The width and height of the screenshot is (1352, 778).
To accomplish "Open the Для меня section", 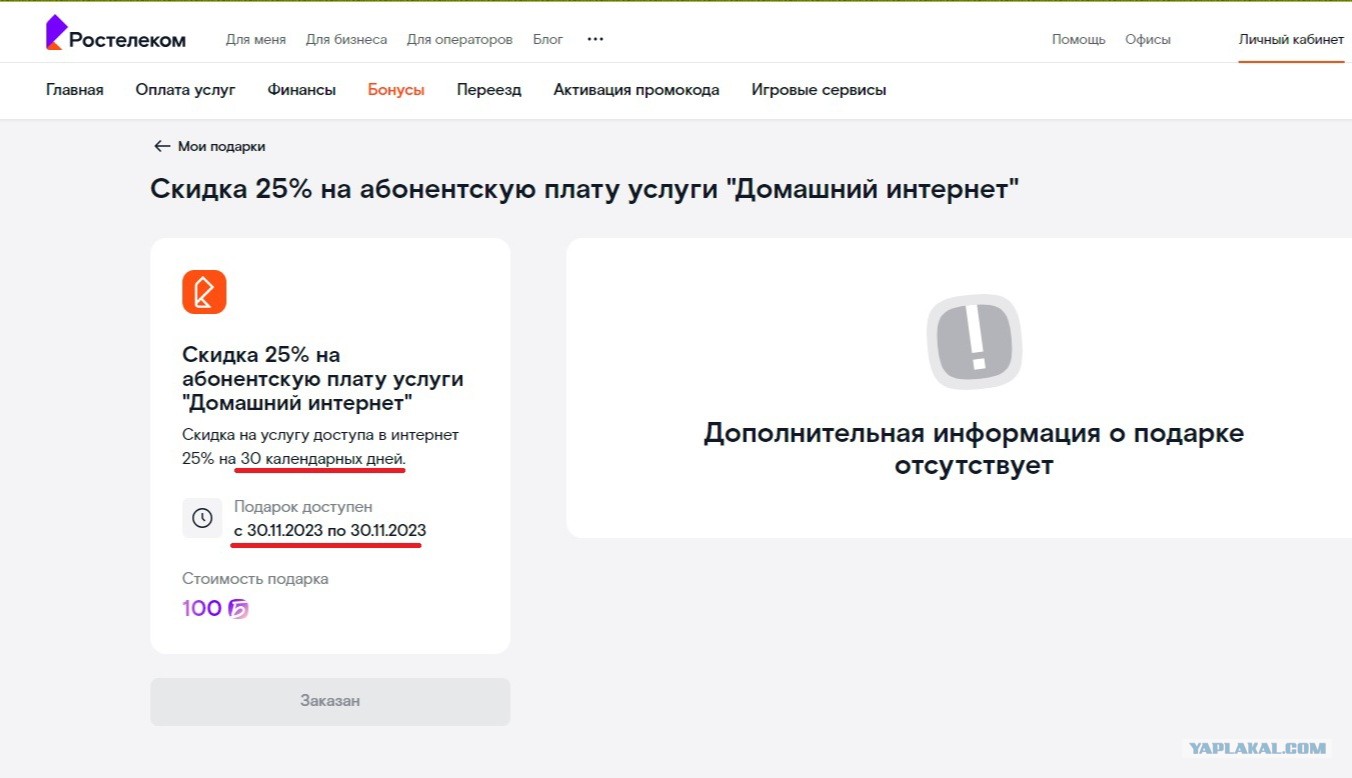I will [x=256, y=40].
